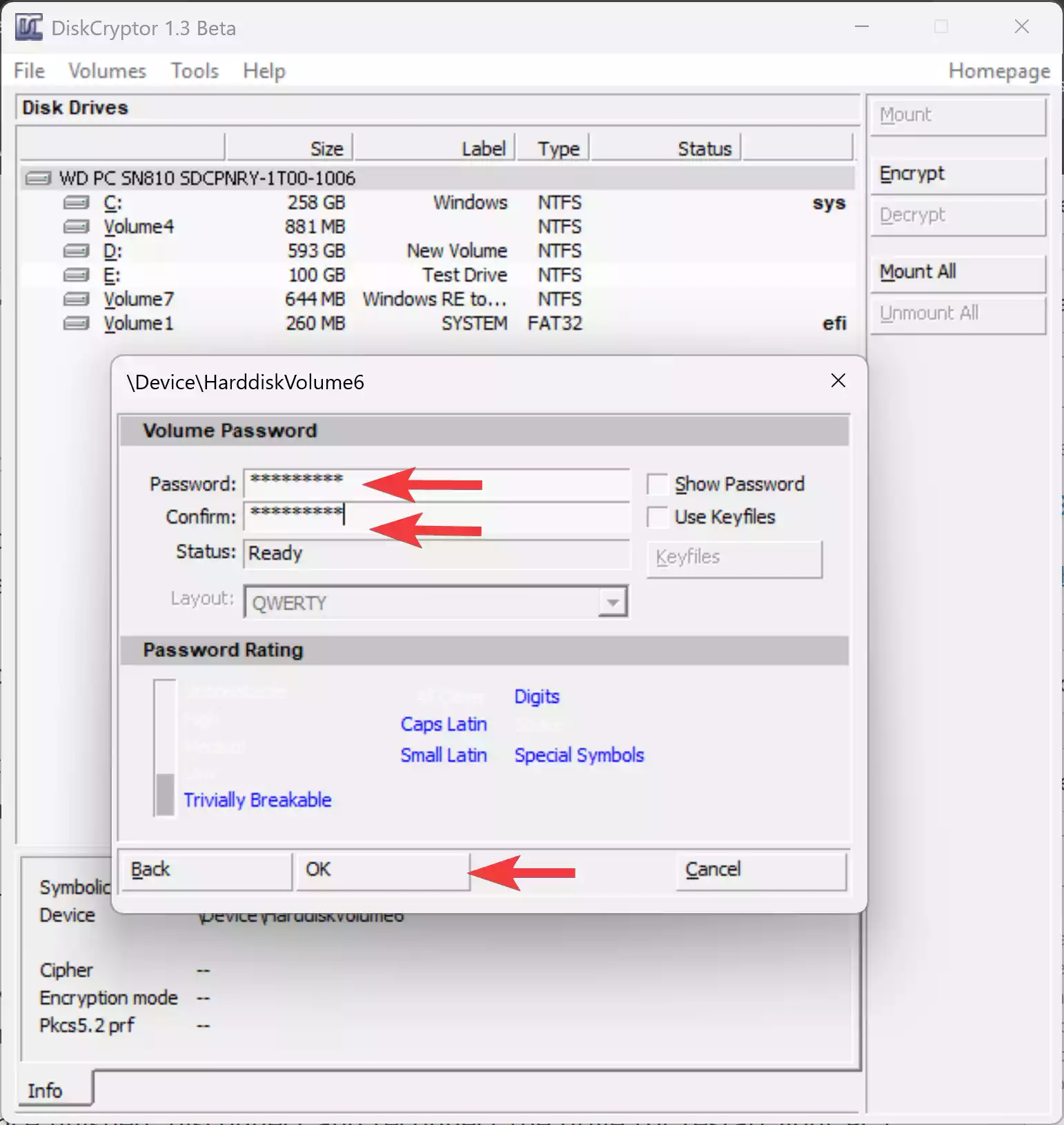The width and height of the screenshot is (1064, 1125).
Task: Click the 'Small Latin' rating label
Action: 444,755
